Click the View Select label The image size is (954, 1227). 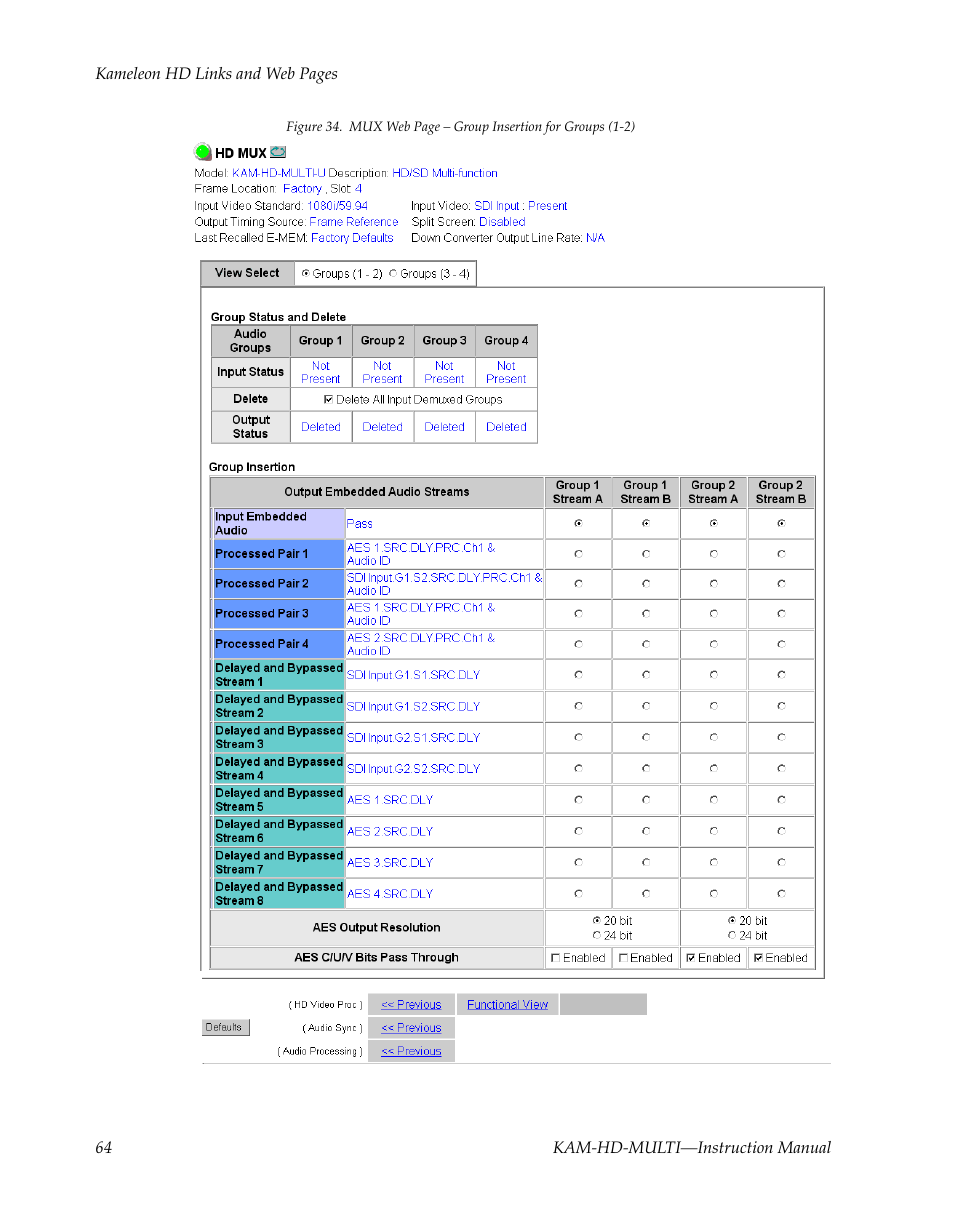[x=247, y=273]
